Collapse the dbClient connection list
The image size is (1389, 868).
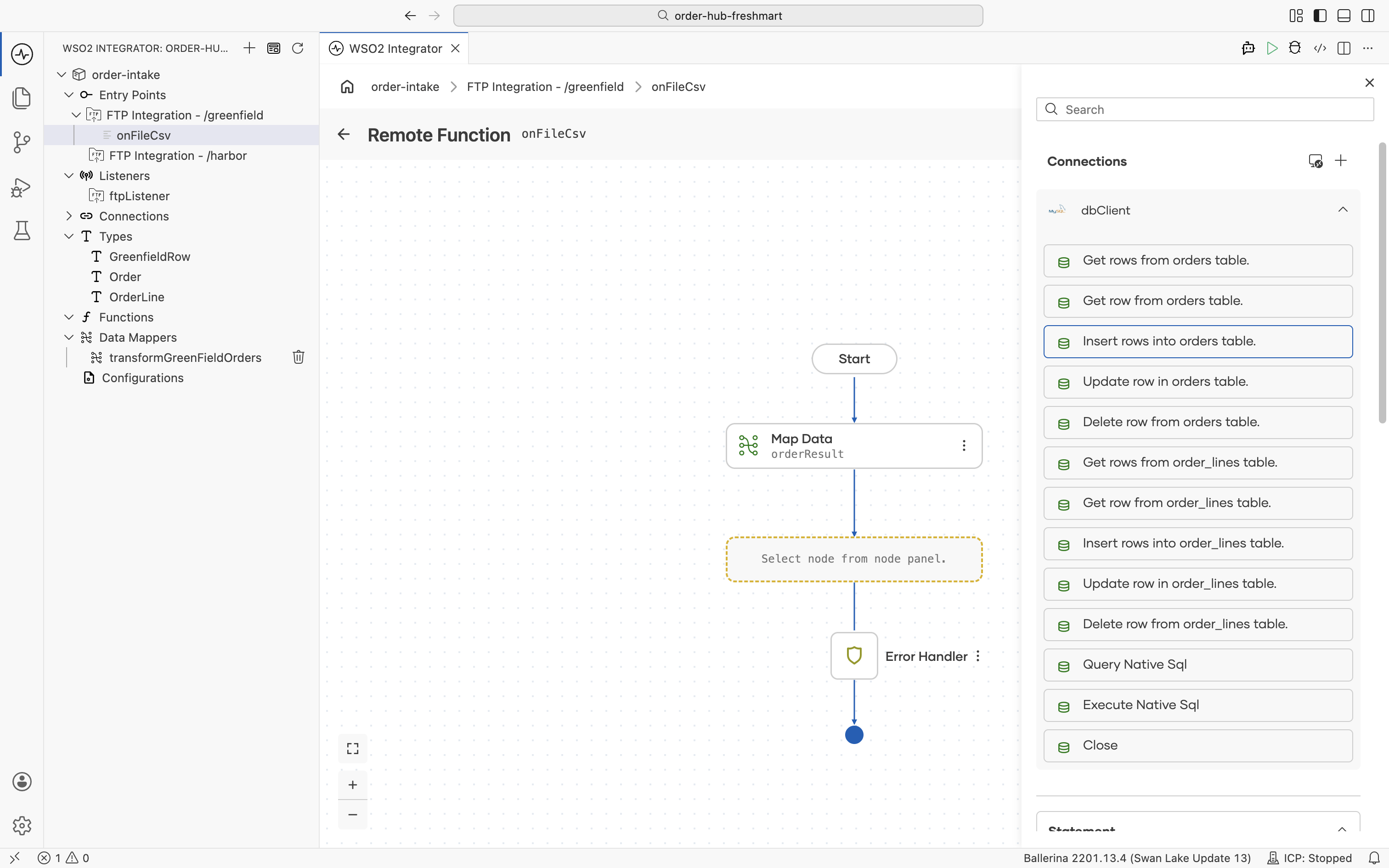[x=1343, y=209]
